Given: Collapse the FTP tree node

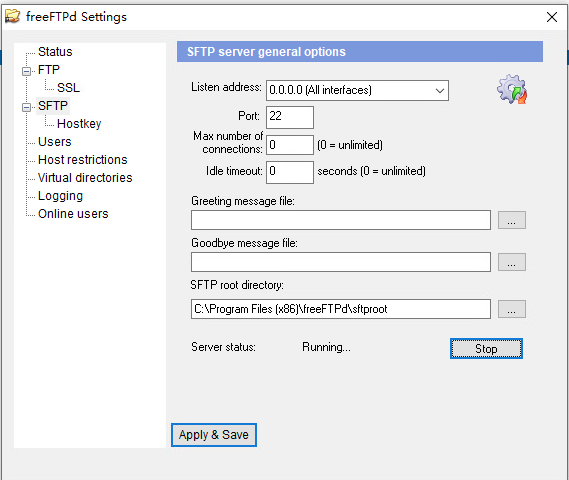Looking at the screenshot, I should (26, 71).
